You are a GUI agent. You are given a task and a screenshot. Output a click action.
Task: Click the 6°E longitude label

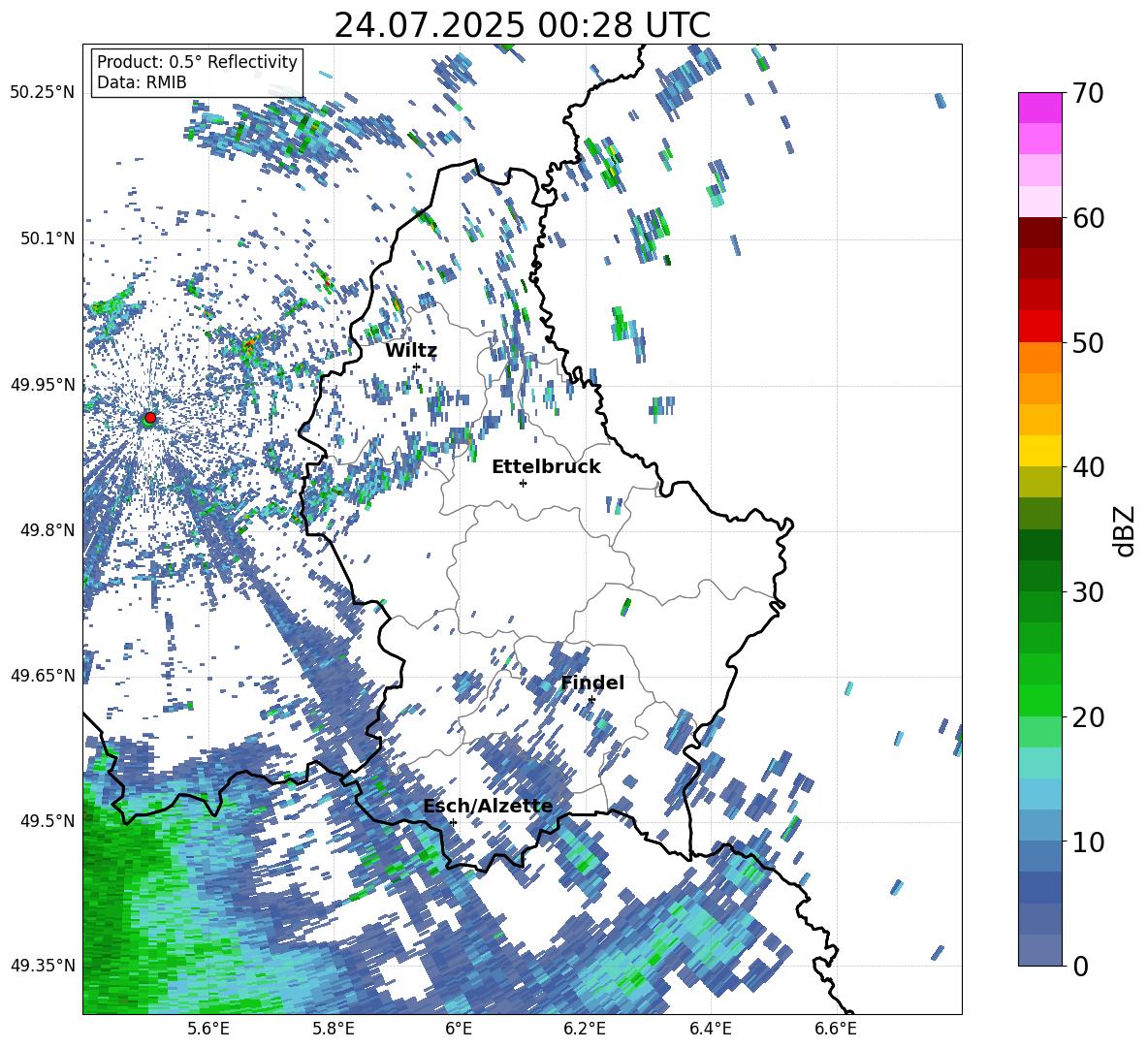(x=459, y=1029)
